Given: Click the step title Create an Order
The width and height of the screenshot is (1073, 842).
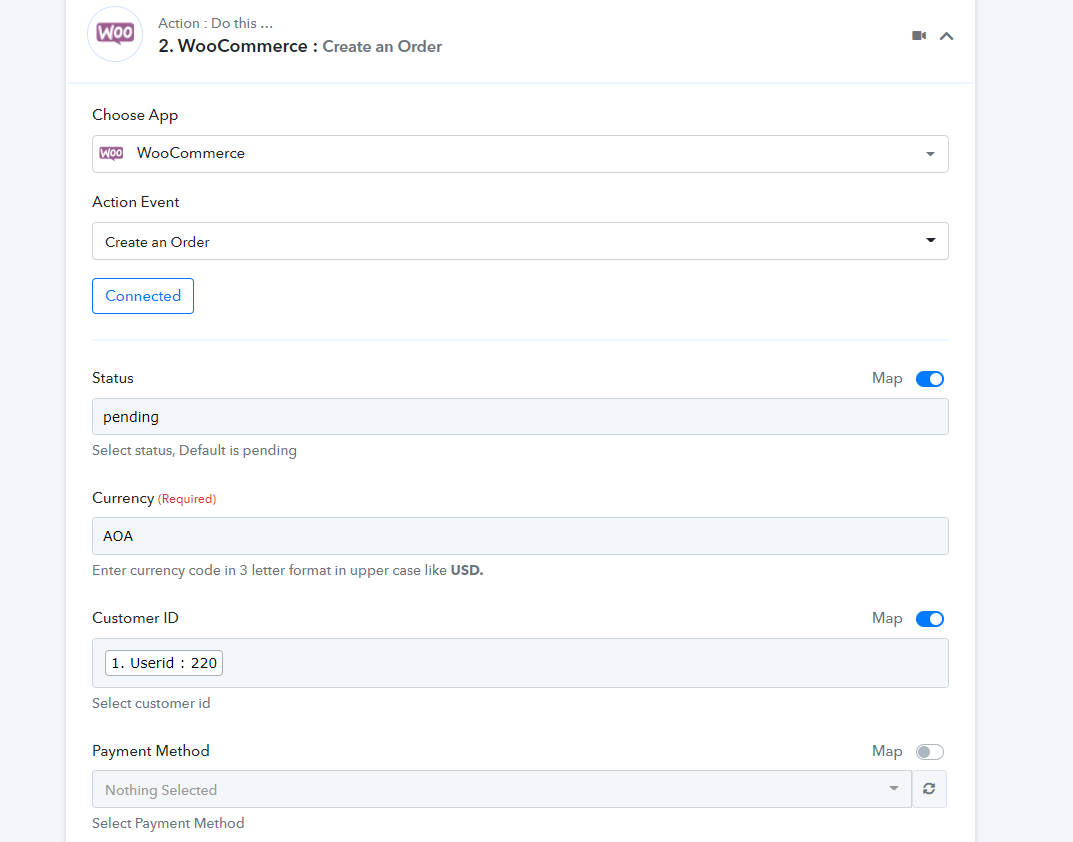Looking at the screenshot, I should click(382, 47).
